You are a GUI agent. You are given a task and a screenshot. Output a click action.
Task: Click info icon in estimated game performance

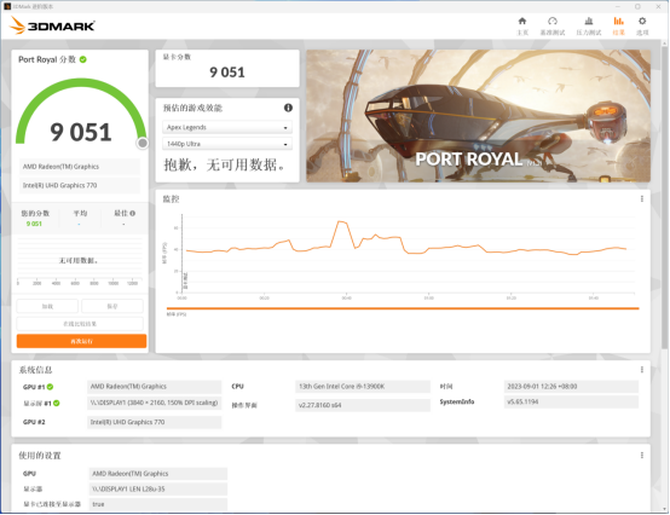[288, 108]
